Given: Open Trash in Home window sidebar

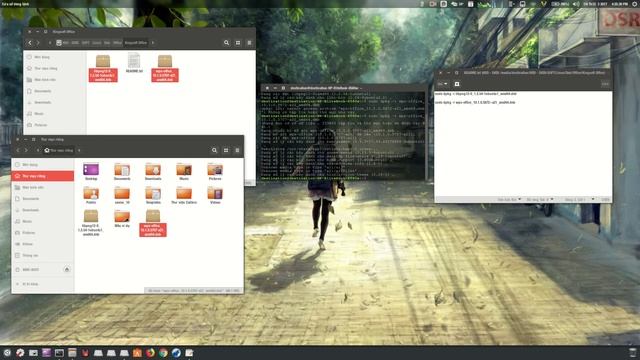Looking at the screenshot, I should (43, 255).
